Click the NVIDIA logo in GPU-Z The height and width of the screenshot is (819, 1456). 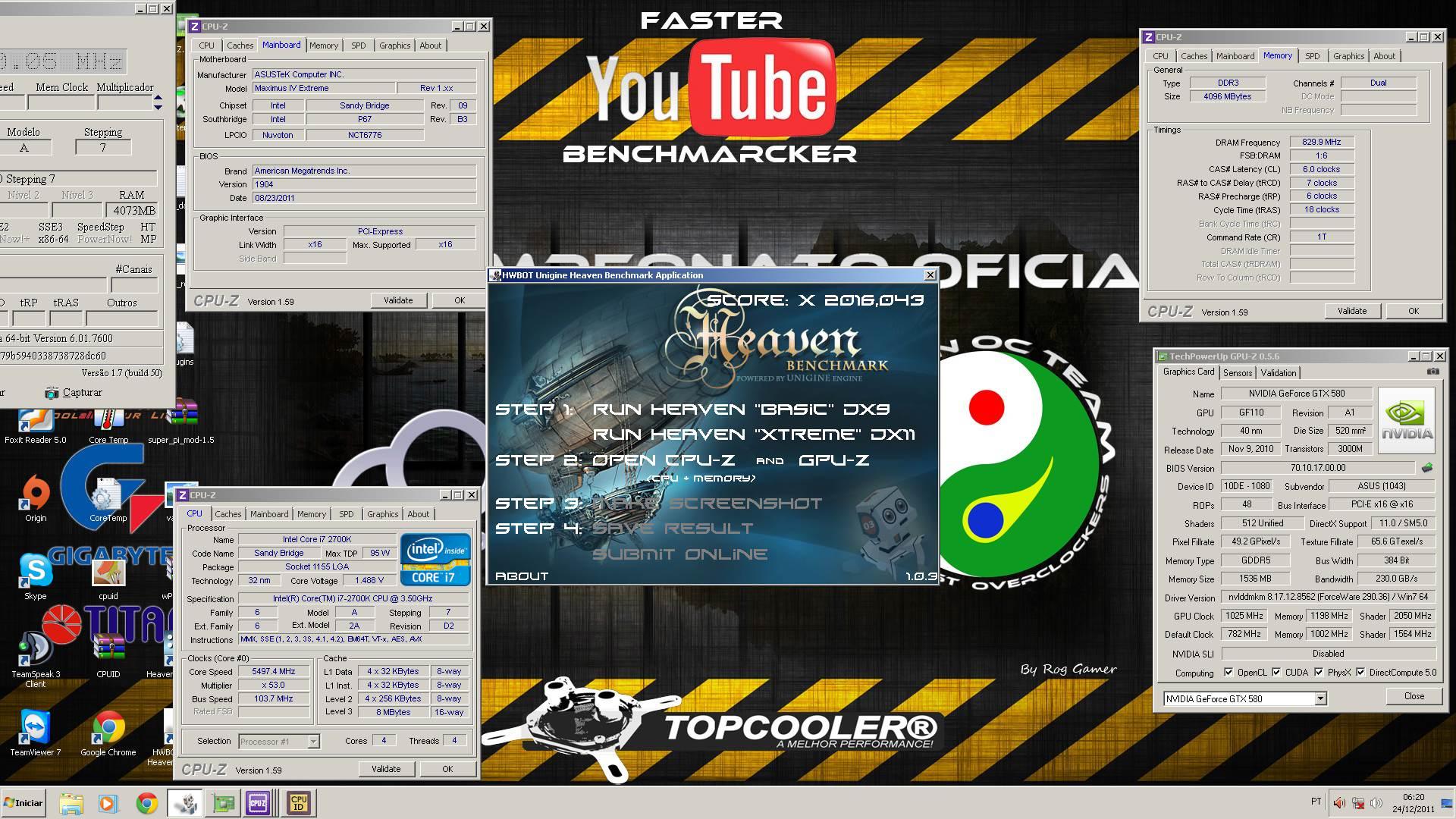1407,420
